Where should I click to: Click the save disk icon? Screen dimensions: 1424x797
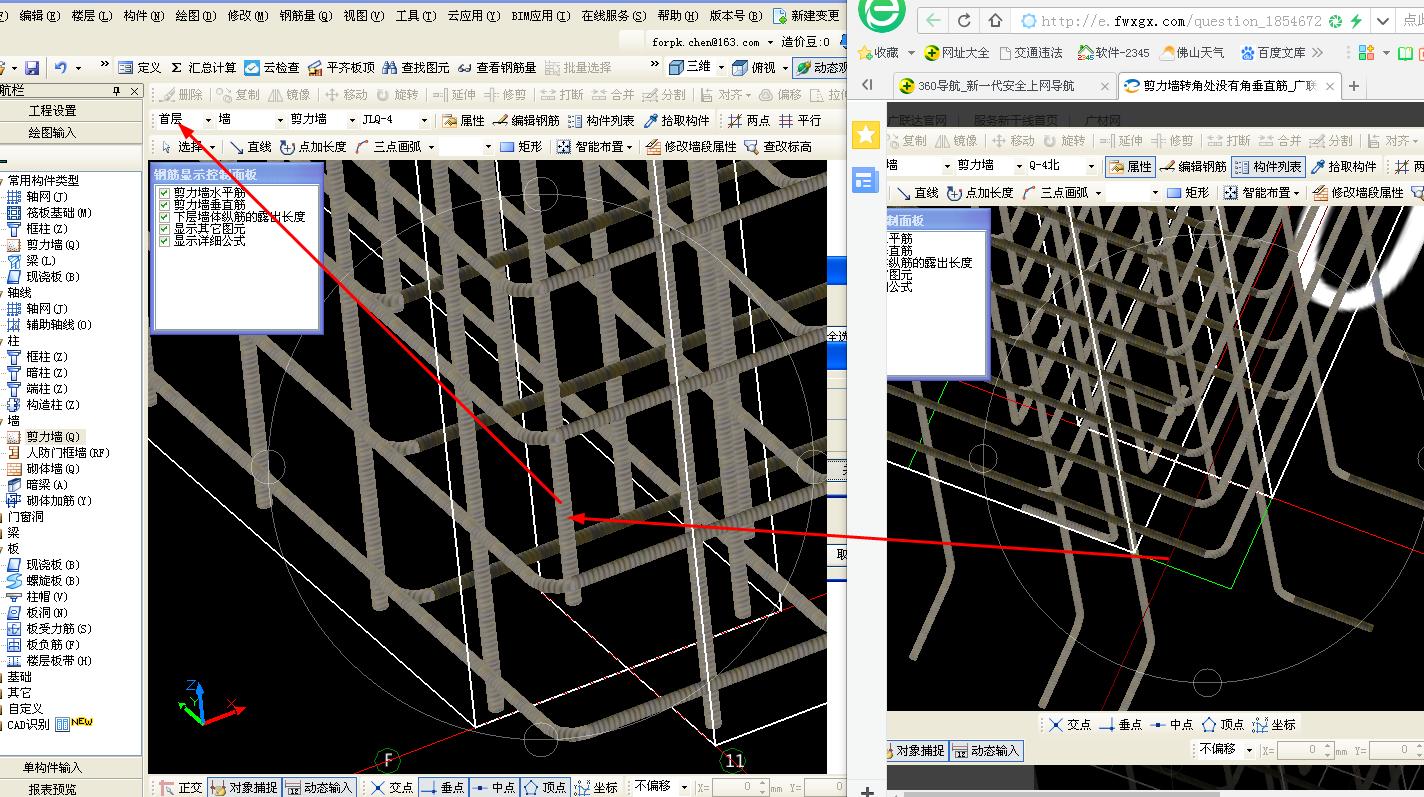[32, 67]
